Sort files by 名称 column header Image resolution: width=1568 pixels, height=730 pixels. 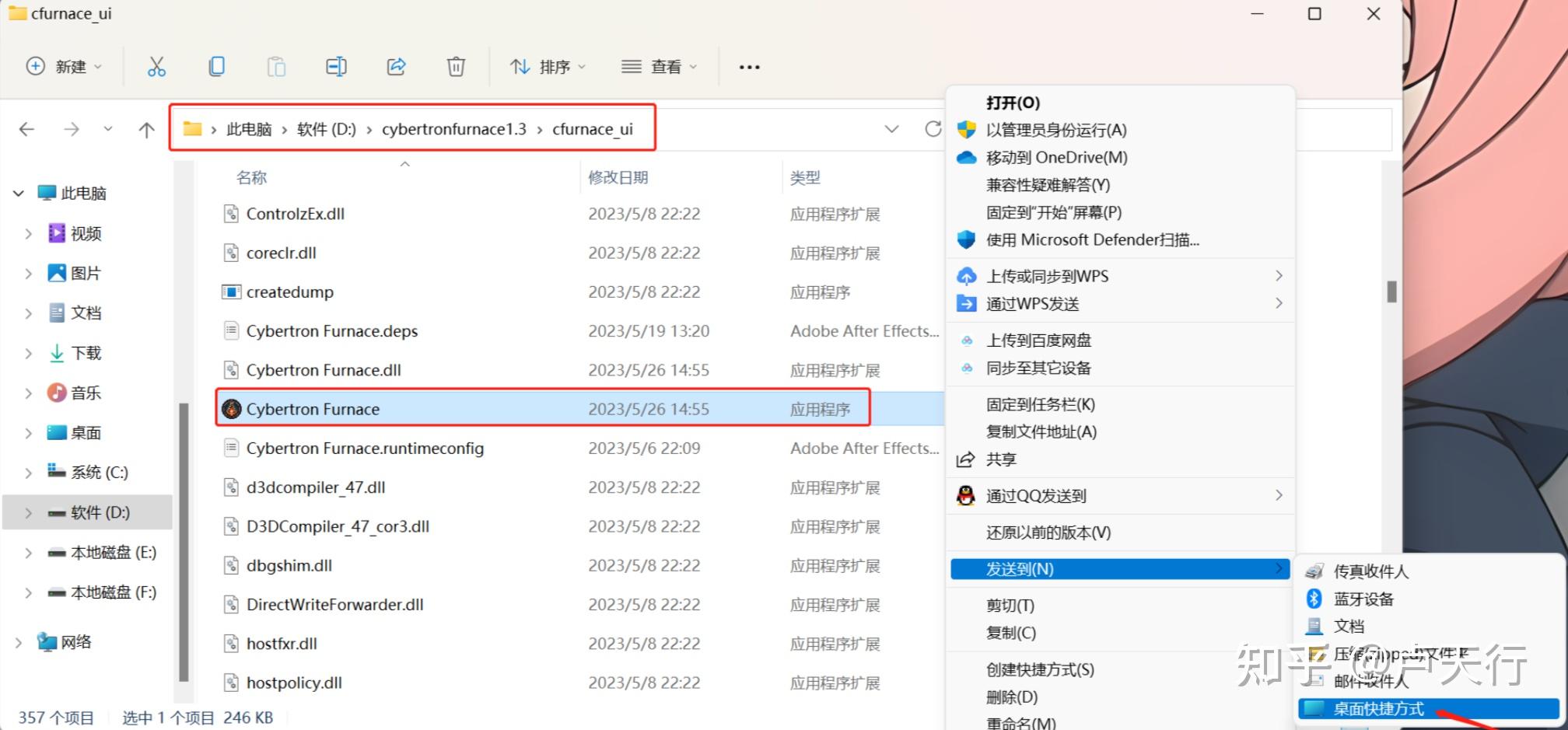pos(251,177)
